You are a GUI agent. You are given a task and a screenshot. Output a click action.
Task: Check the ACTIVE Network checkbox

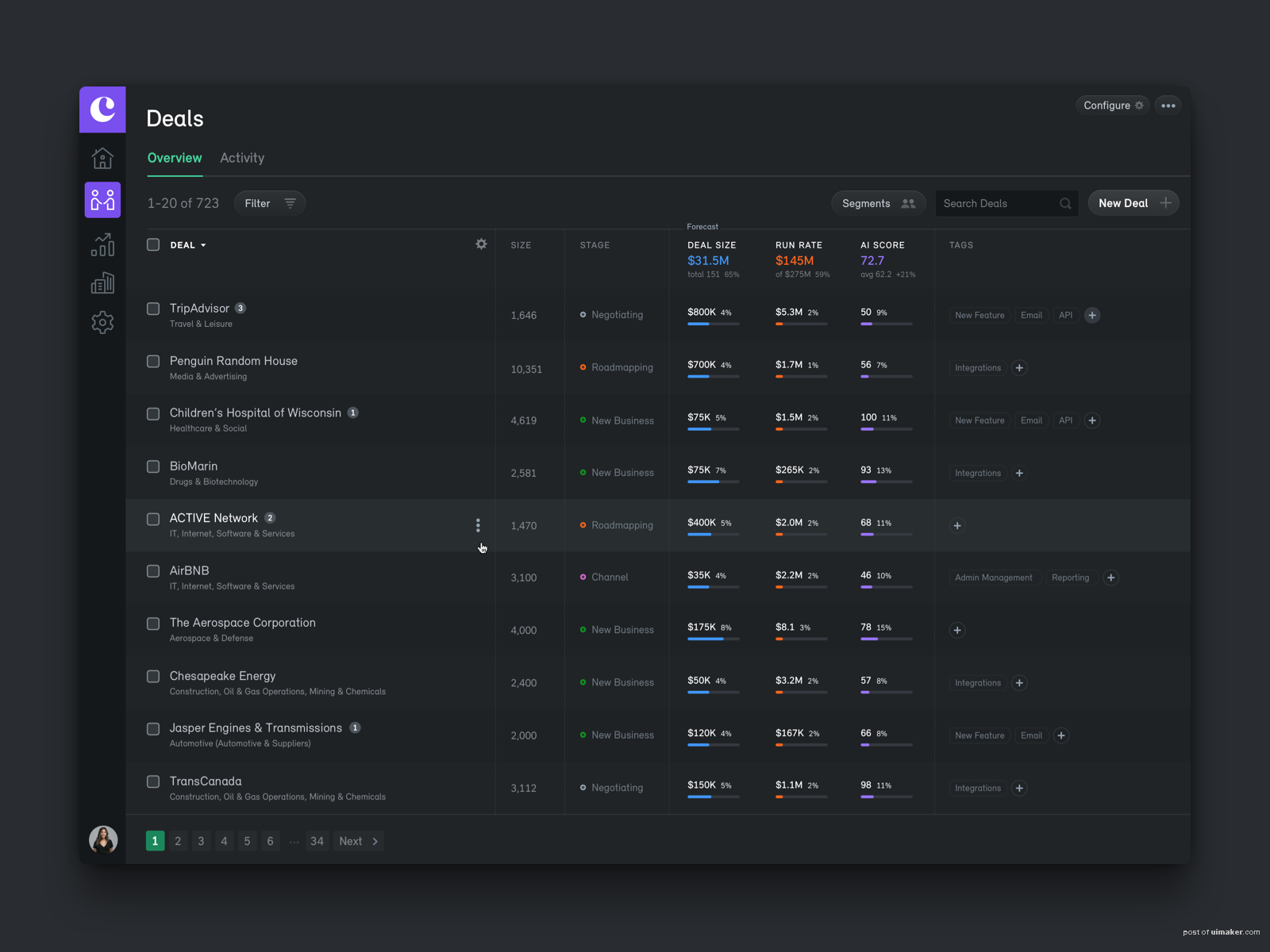point(153,519)
